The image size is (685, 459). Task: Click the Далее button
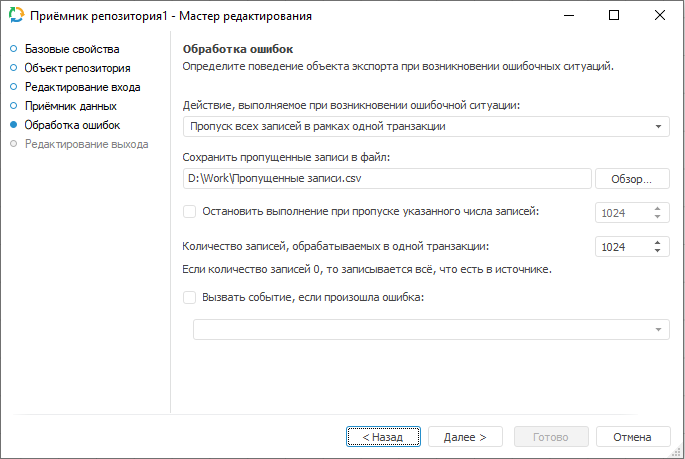click(x=465, y=437)
